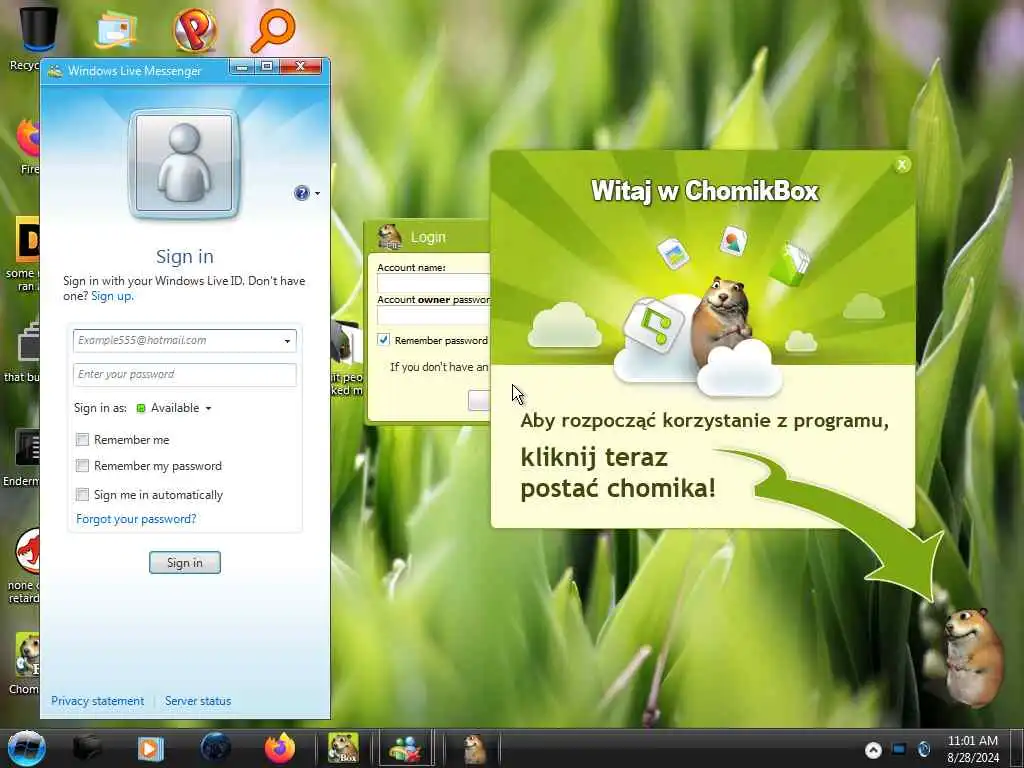Close the Witaj w ChomikBox welcome popup
The width and height of the screenshot is (1024, 768).
click(902, 165)
